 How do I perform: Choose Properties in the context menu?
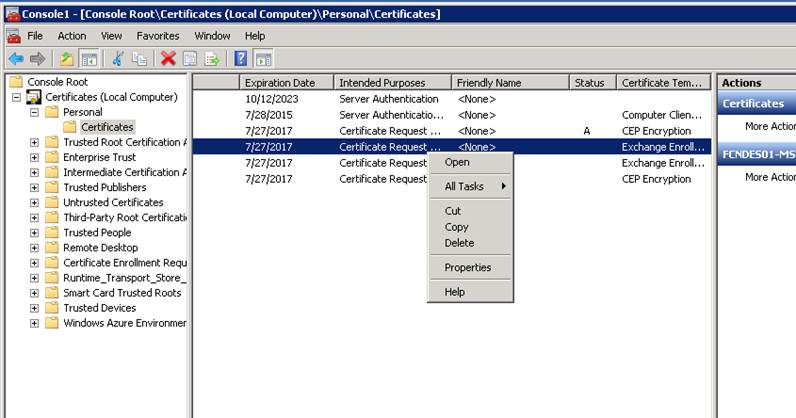[x=467, y=268]
